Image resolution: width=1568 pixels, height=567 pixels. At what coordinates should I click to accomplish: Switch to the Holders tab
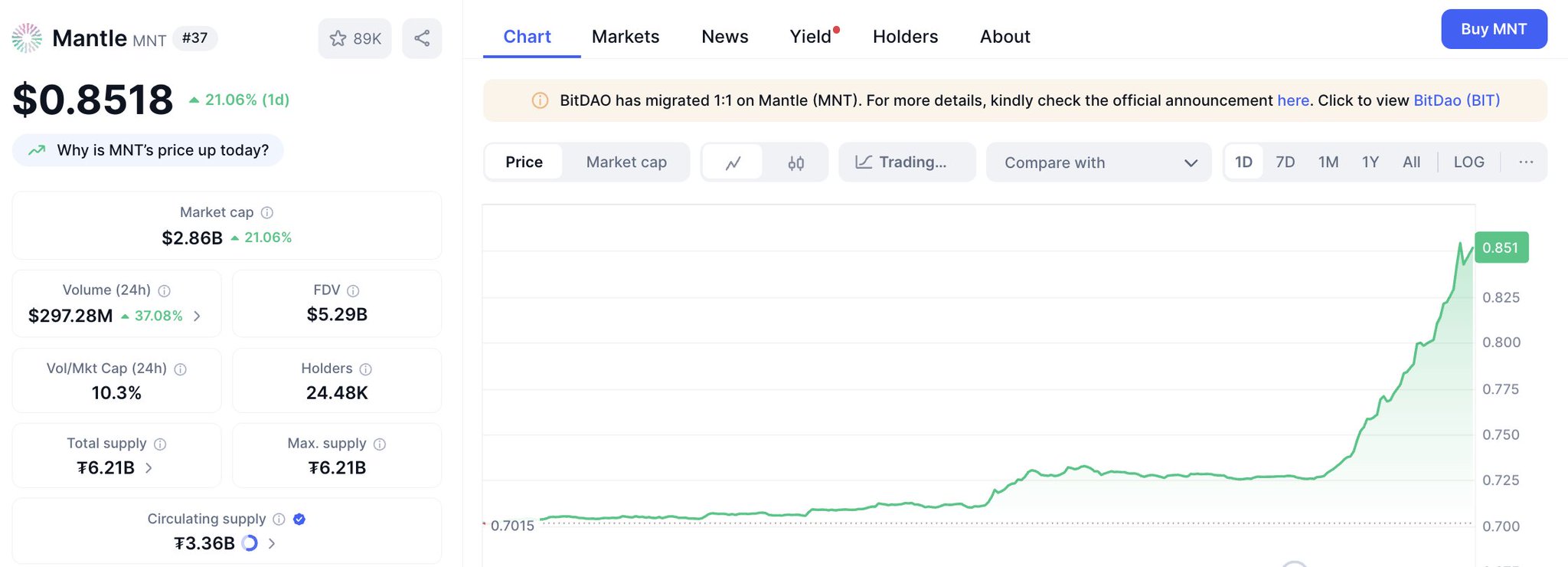pyautogui.click(x=905, y=37)
